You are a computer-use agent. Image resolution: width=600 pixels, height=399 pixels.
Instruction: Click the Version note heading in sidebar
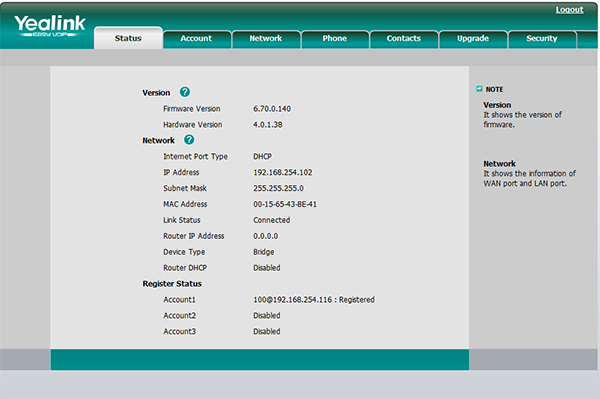[x=497, y=105]
